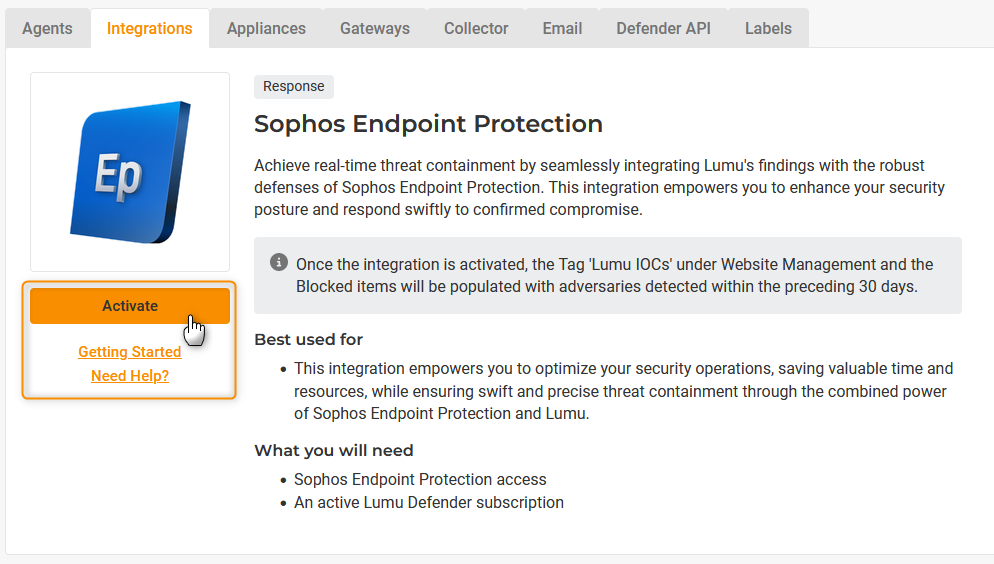Image resolution: width=994 pixels, height=564 pixels.
Task: Click the Best used for heading
Action: [x=308, y=339]
